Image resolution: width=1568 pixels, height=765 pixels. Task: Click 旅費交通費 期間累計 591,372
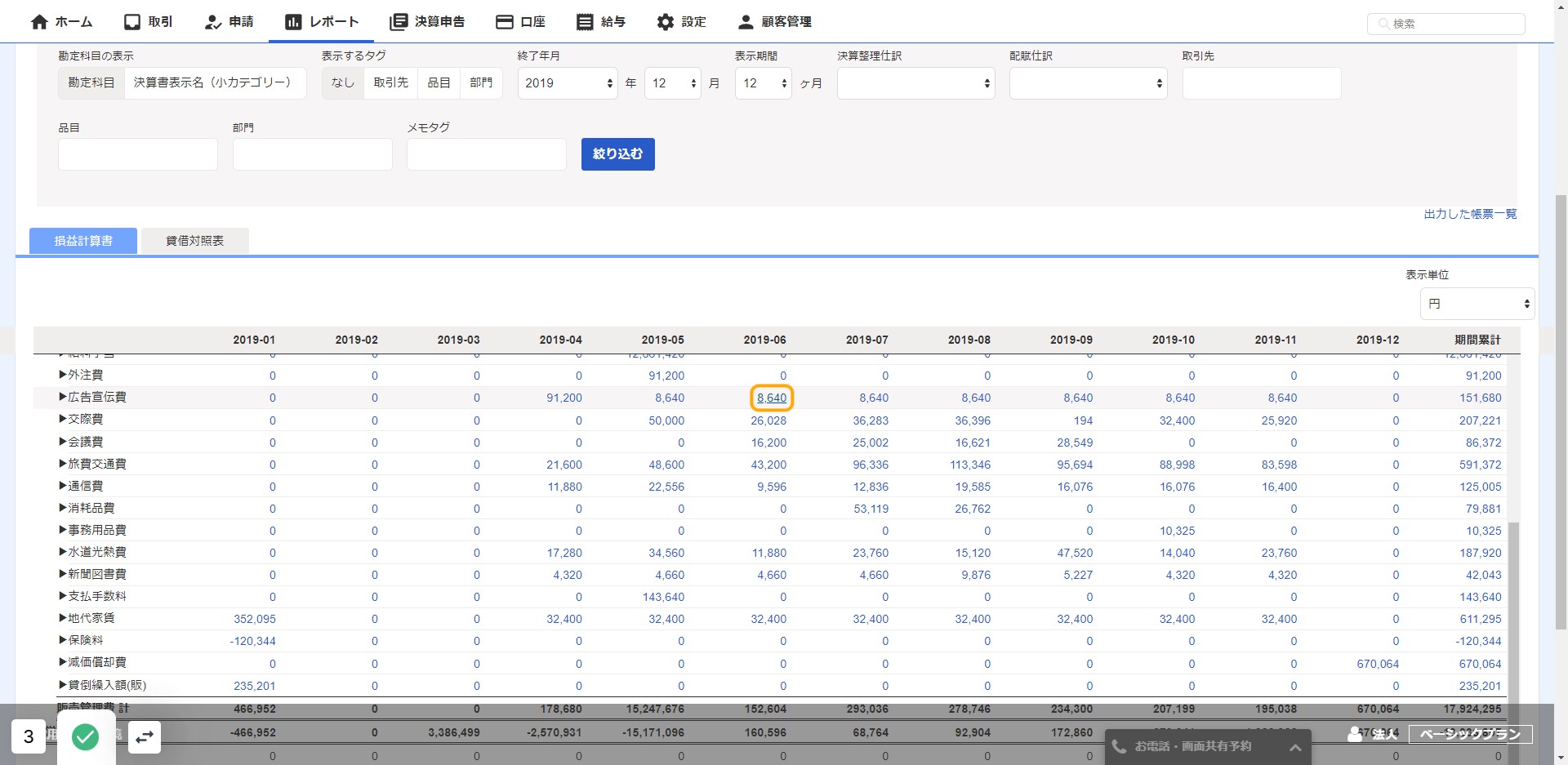[x=1481, y=465]
